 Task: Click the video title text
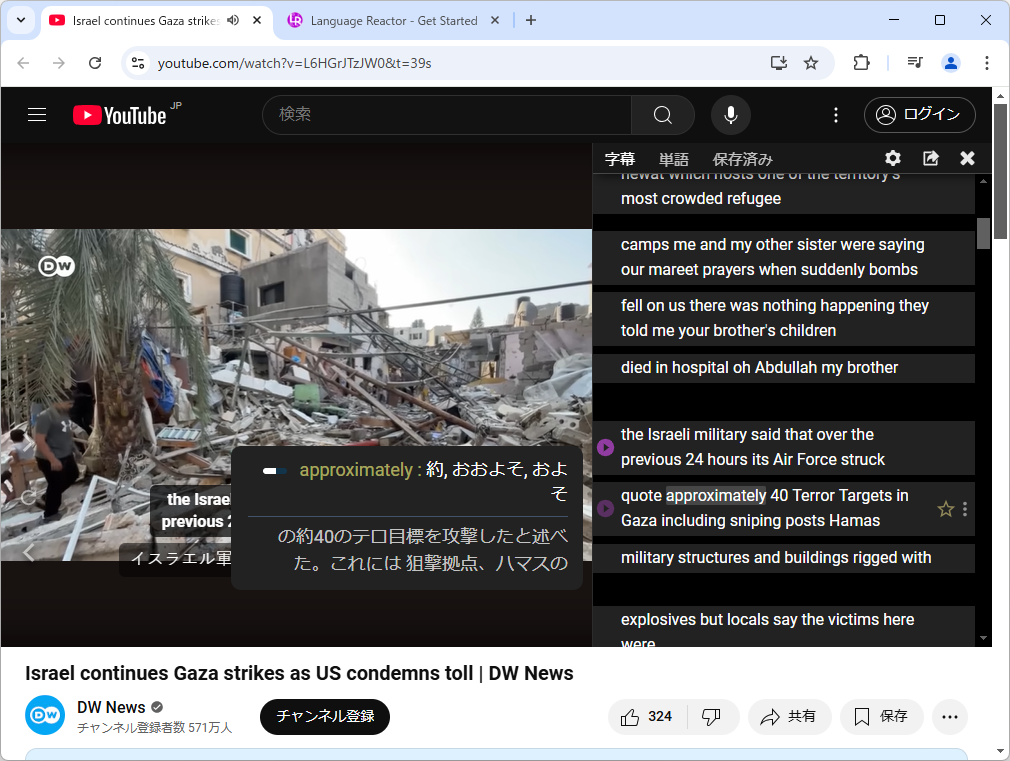pos(299,673)
